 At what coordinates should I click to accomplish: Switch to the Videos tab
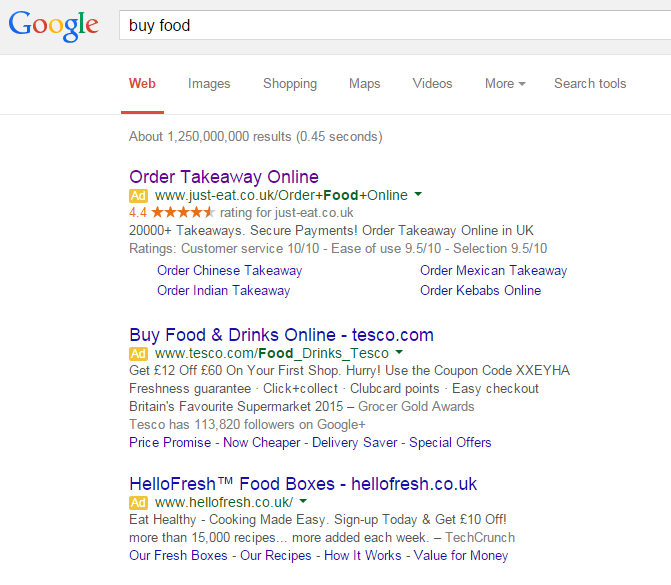tap(432, 83)
